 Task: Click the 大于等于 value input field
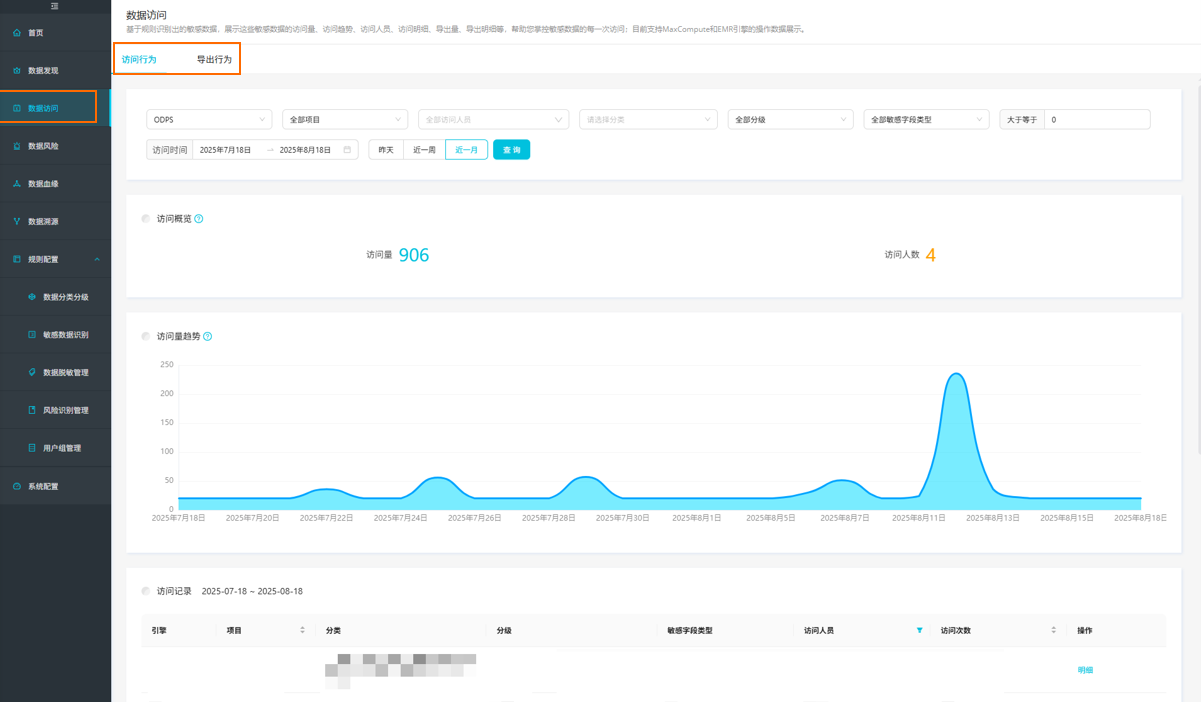coord(1097,120)
